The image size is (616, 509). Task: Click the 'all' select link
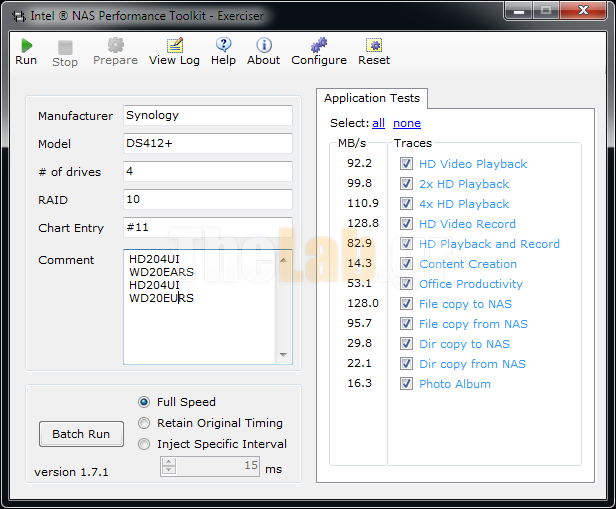tap(378, 123)
